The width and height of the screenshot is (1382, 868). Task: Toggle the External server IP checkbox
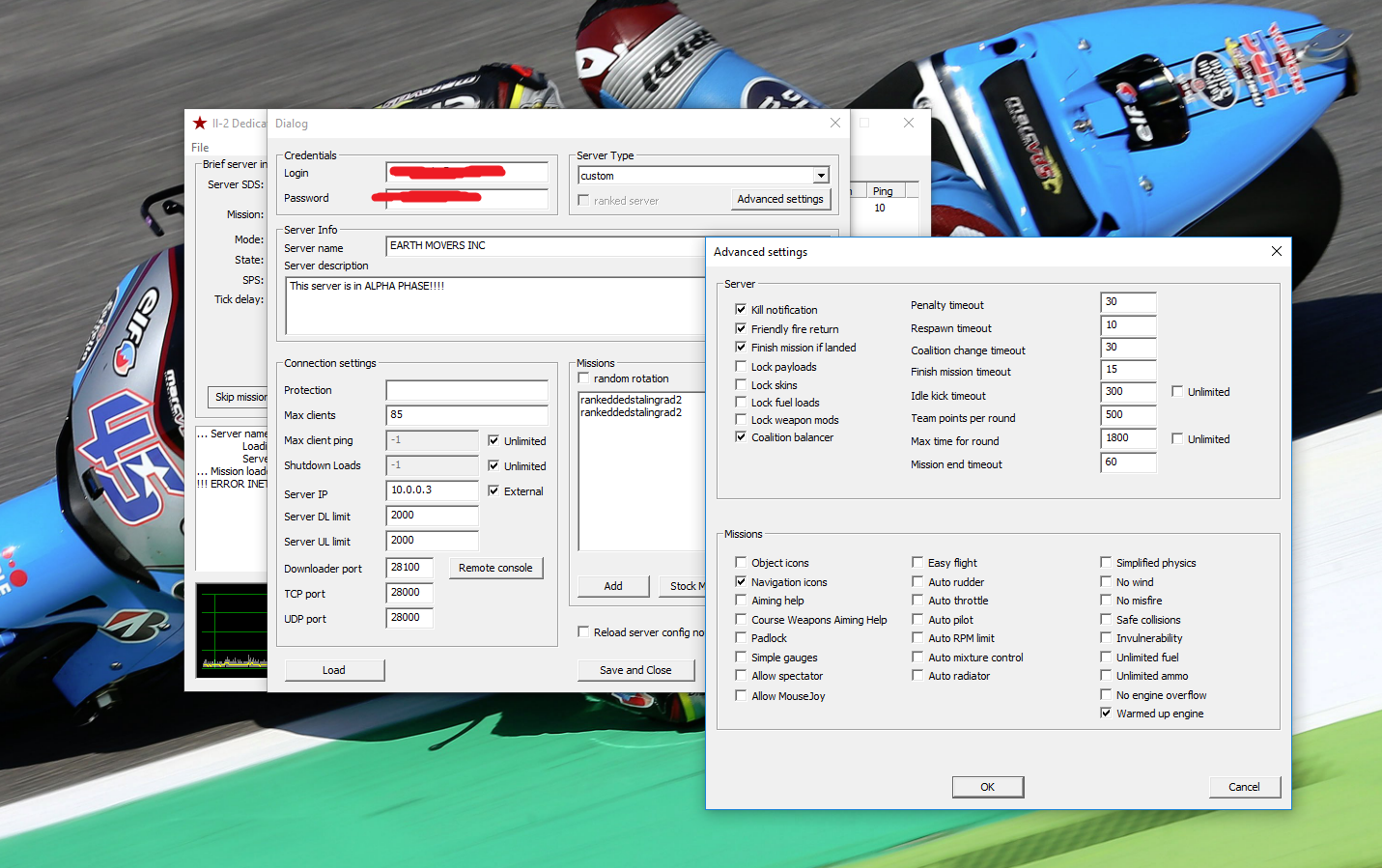[x=494, y=490]
